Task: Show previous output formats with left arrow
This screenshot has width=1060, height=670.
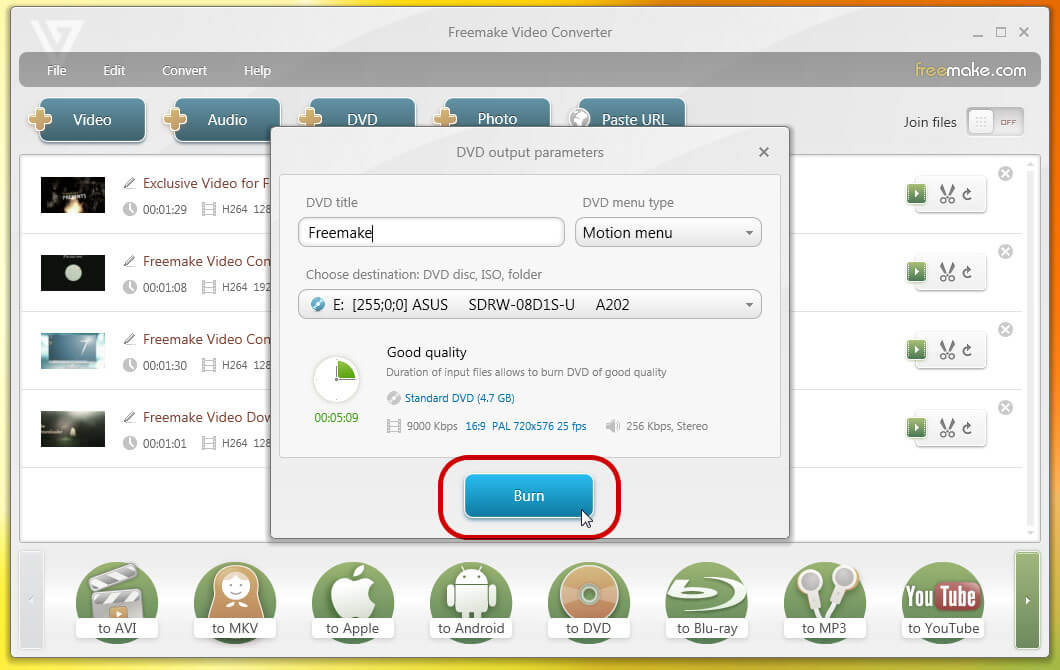Action: point(31,600)
